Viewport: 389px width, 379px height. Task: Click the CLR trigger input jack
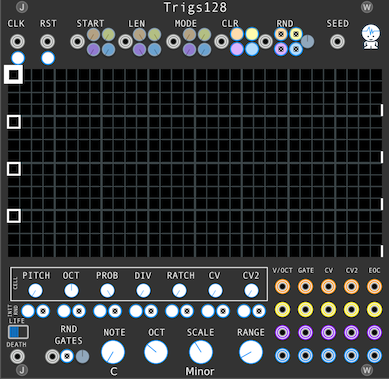pyautogui.click(x=221, y=42)
